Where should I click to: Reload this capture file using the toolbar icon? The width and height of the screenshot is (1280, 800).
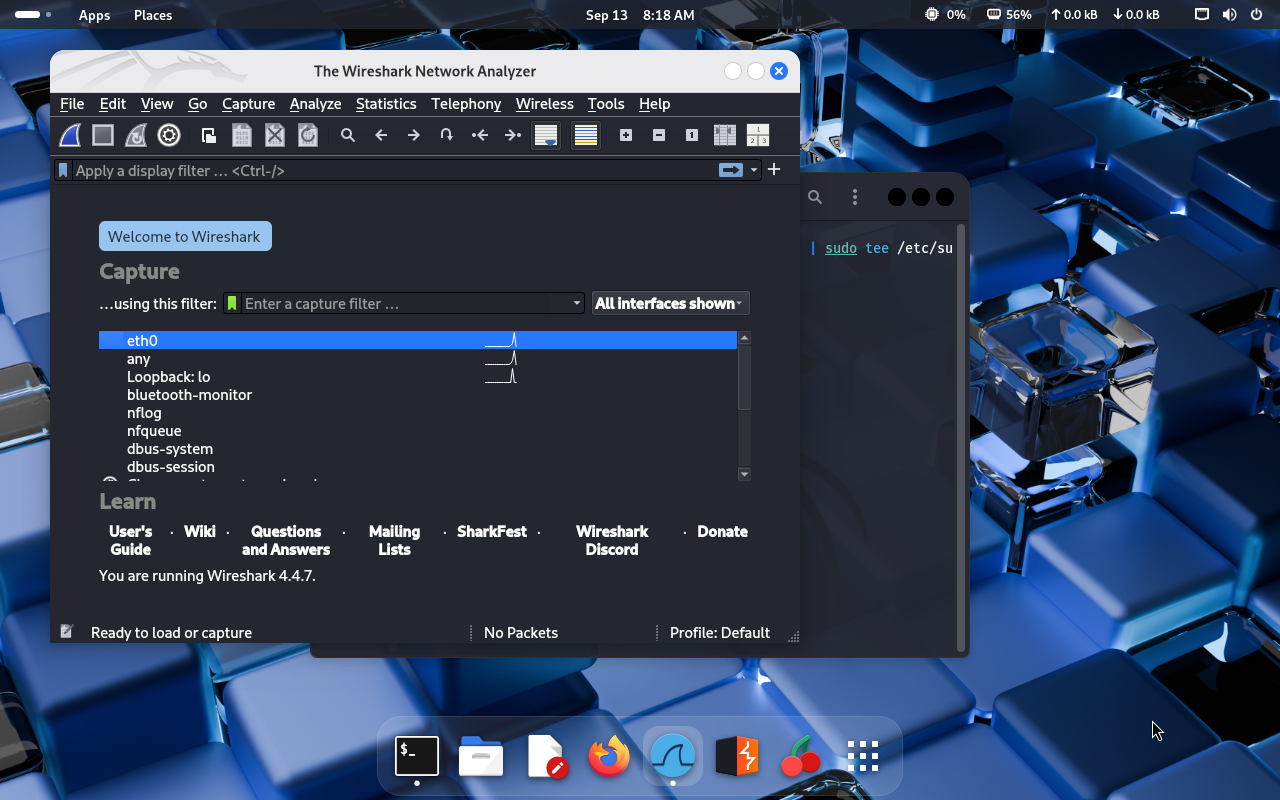point(308,135)
